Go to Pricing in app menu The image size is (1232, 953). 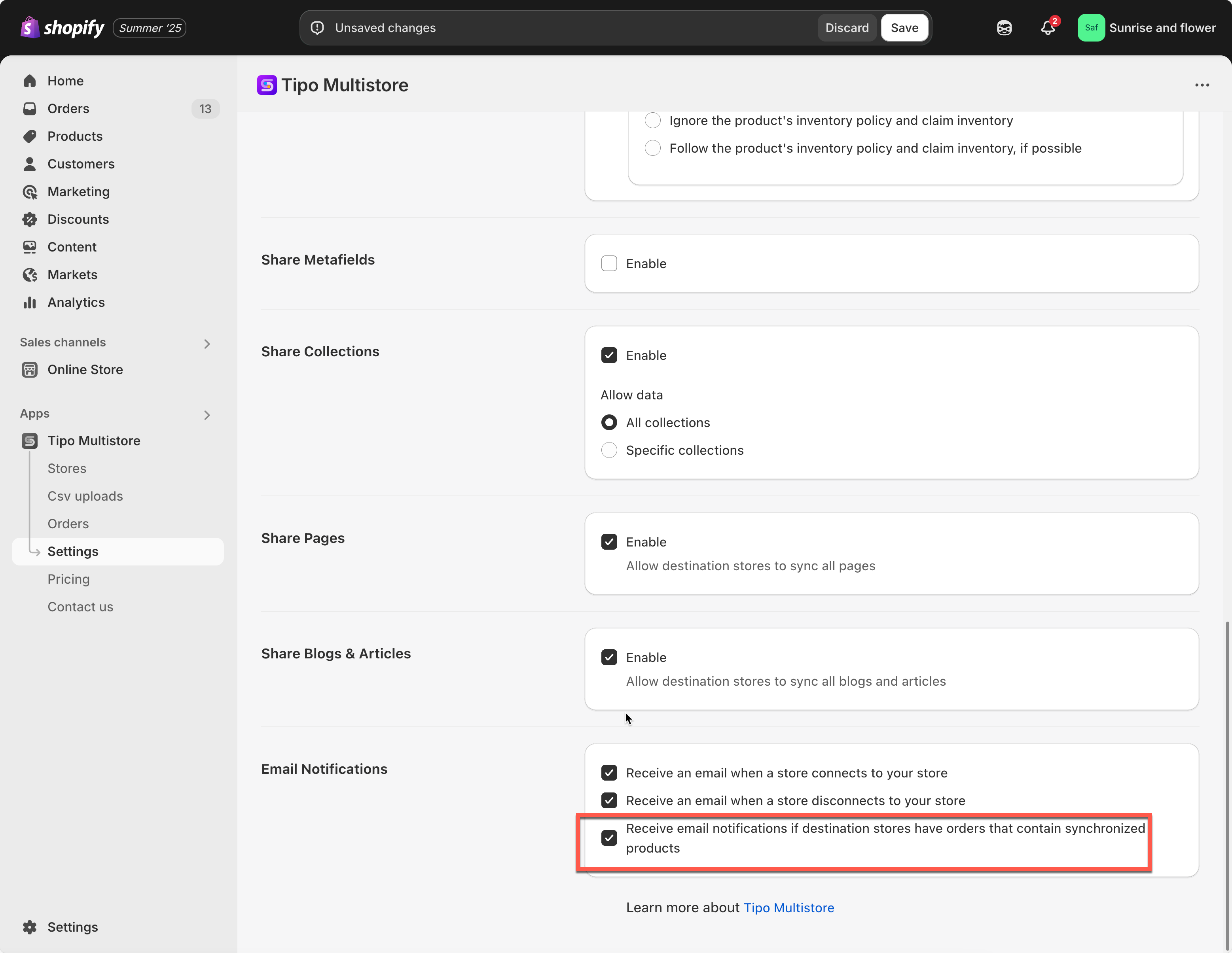tap(68, 579)
